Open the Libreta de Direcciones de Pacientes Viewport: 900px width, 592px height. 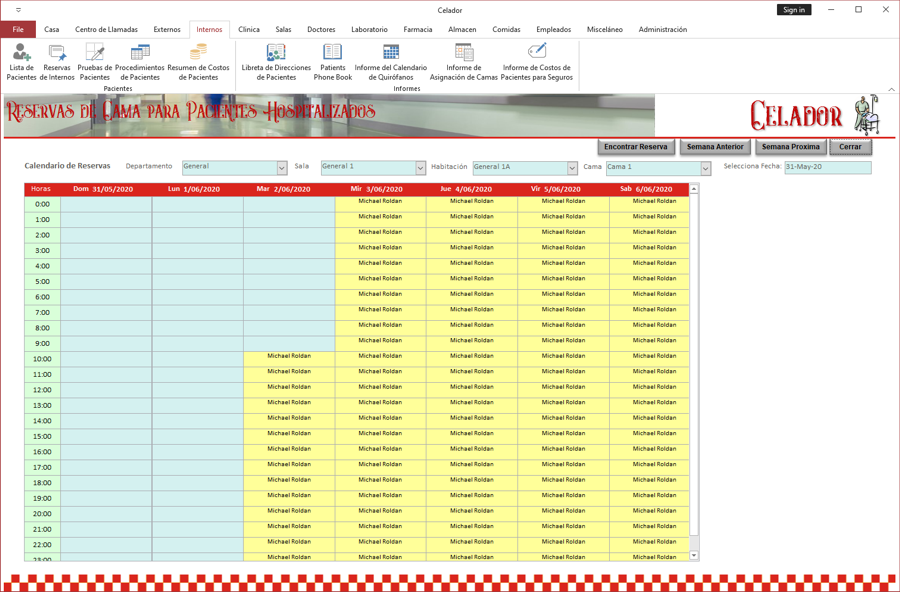[275, 62]
